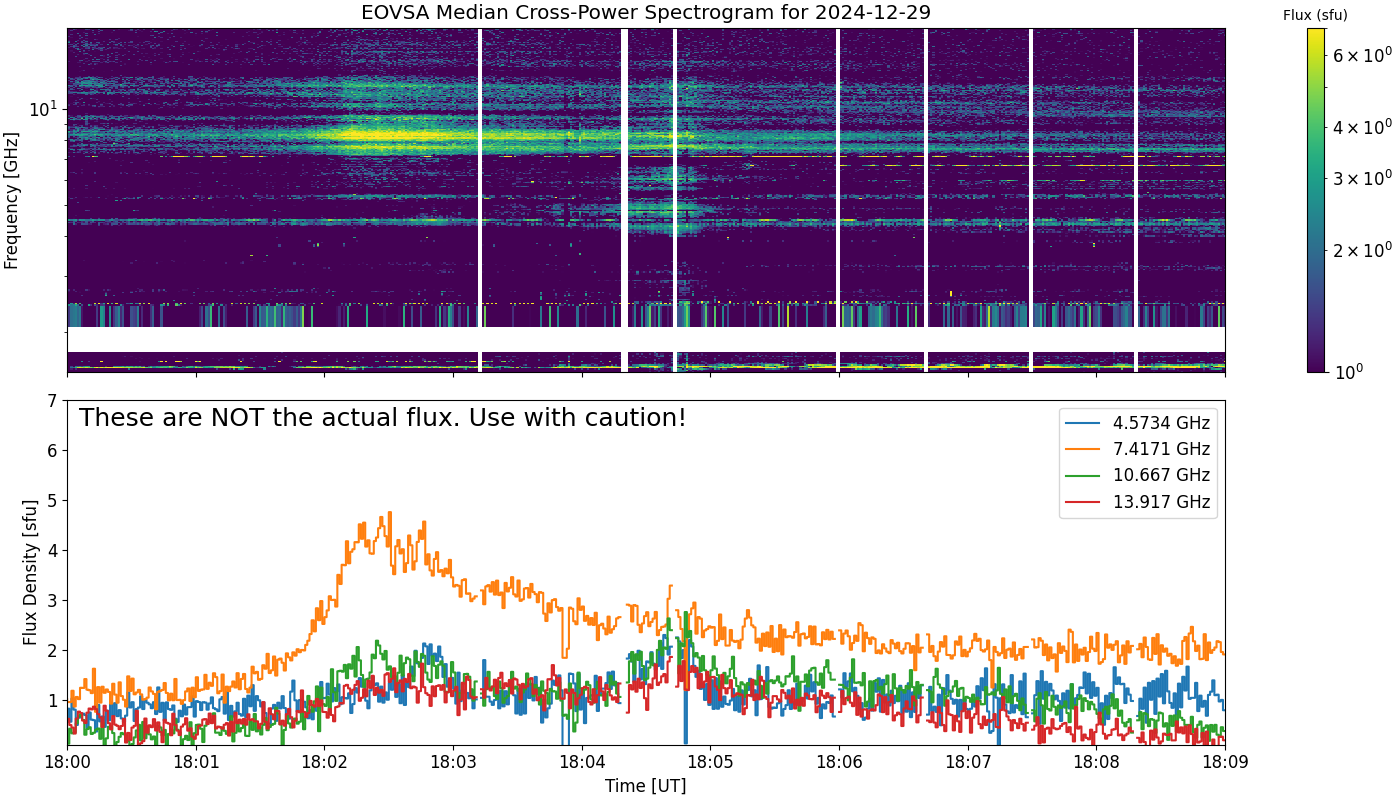Click the y-axis tick label 3
This screenshot has height=800, width=1400.
coord(54,601)
